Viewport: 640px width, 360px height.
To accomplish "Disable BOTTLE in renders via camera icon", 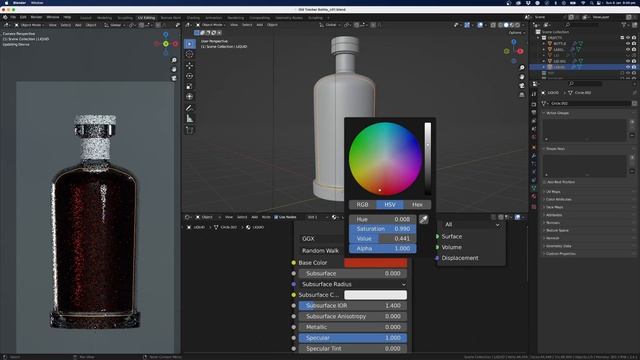I will click(x=634, y=43).
